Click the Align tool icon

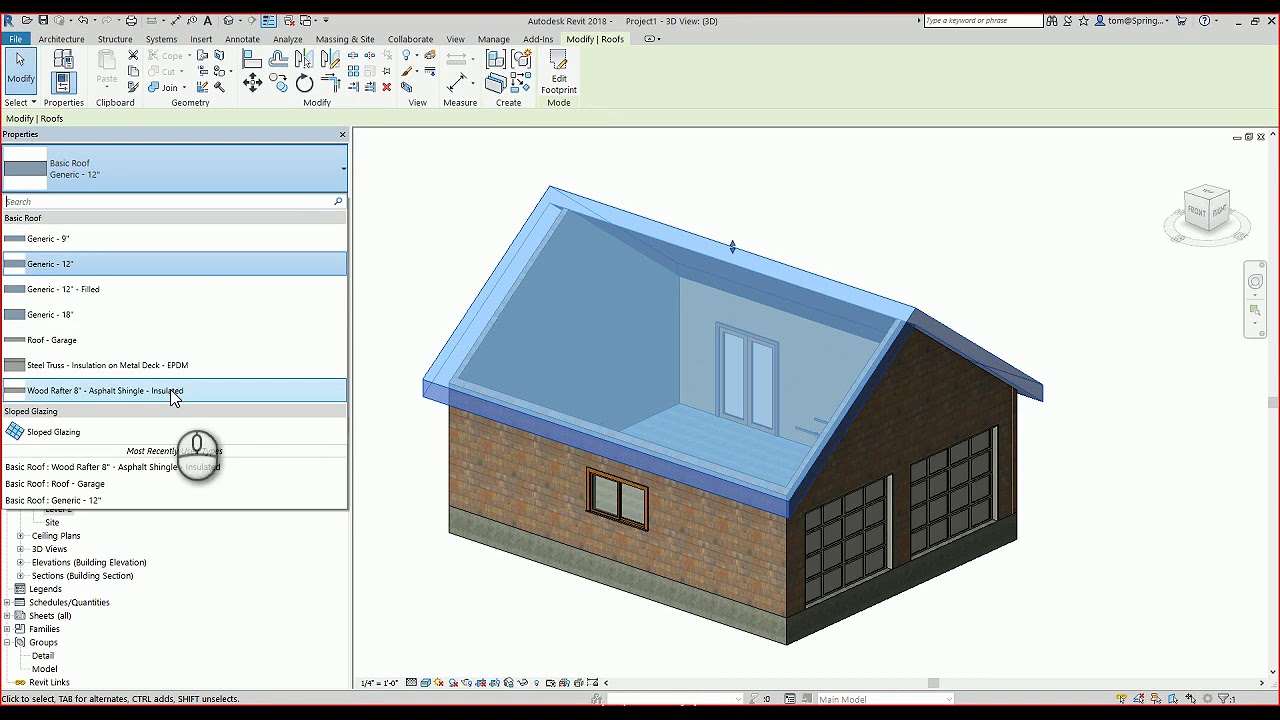(252, 60)
